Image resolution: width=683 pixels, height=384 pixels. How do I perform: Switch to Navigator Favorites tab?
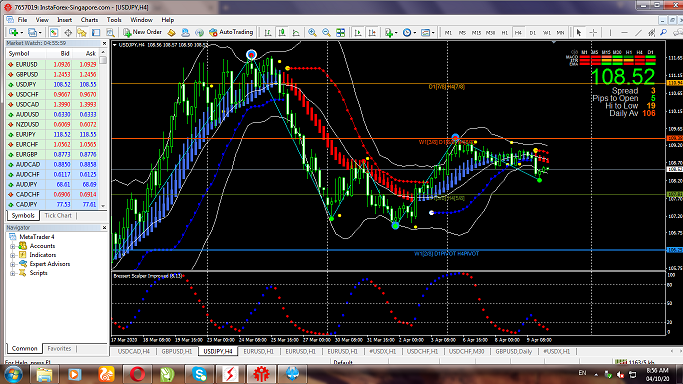coord(59,349)
